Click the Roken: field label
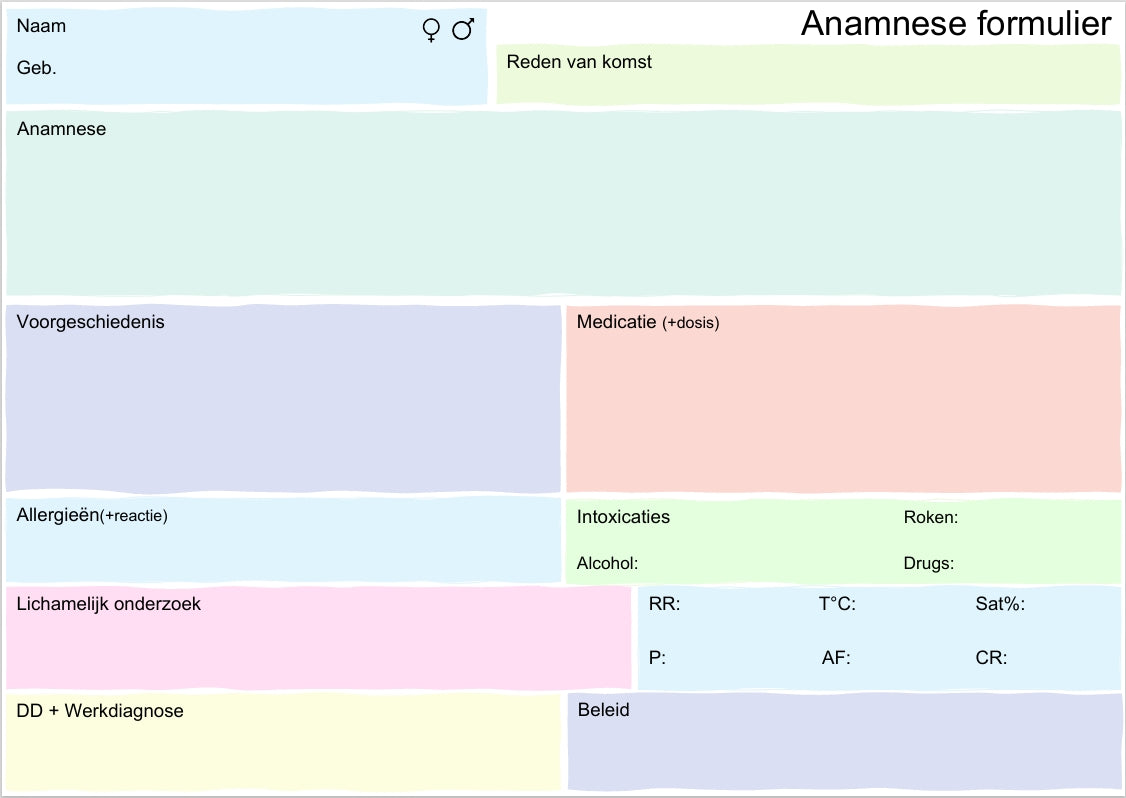This screenshot has width=1126, height=798. (x=931, y=517)
